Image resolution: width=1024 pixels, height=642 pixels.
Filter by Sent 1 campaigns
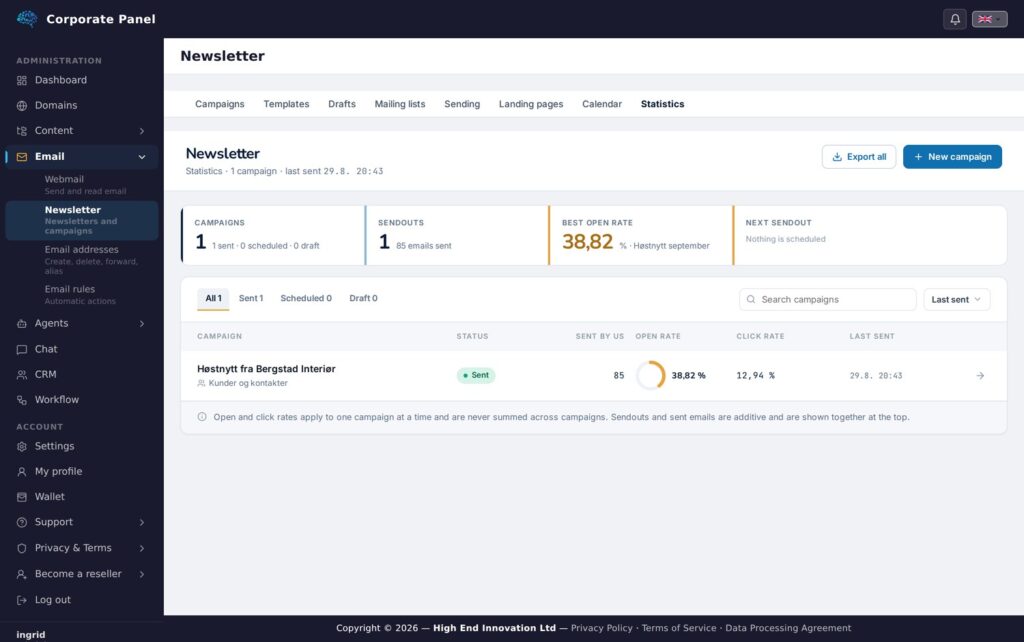pos(251,298)
